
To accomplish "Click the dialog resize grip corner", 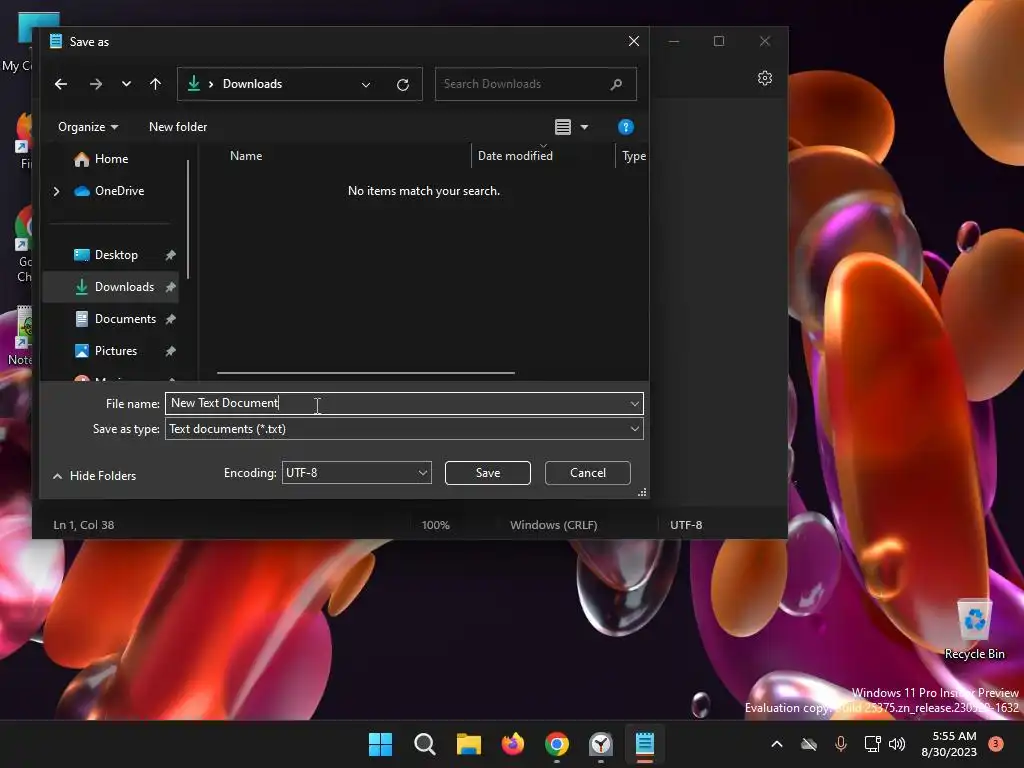I will click(642, 492).
